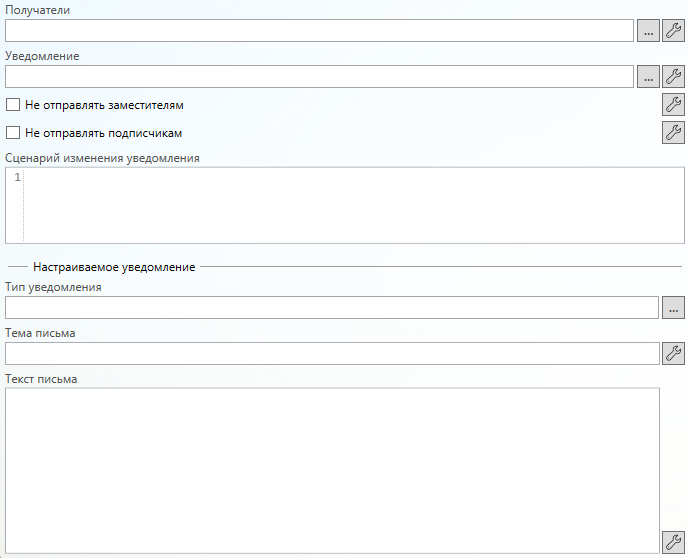The height and width of the screenshot is (558, 688).
Task: Click the wrench icon beside Получатели field
Action: (x=674, y=31)
